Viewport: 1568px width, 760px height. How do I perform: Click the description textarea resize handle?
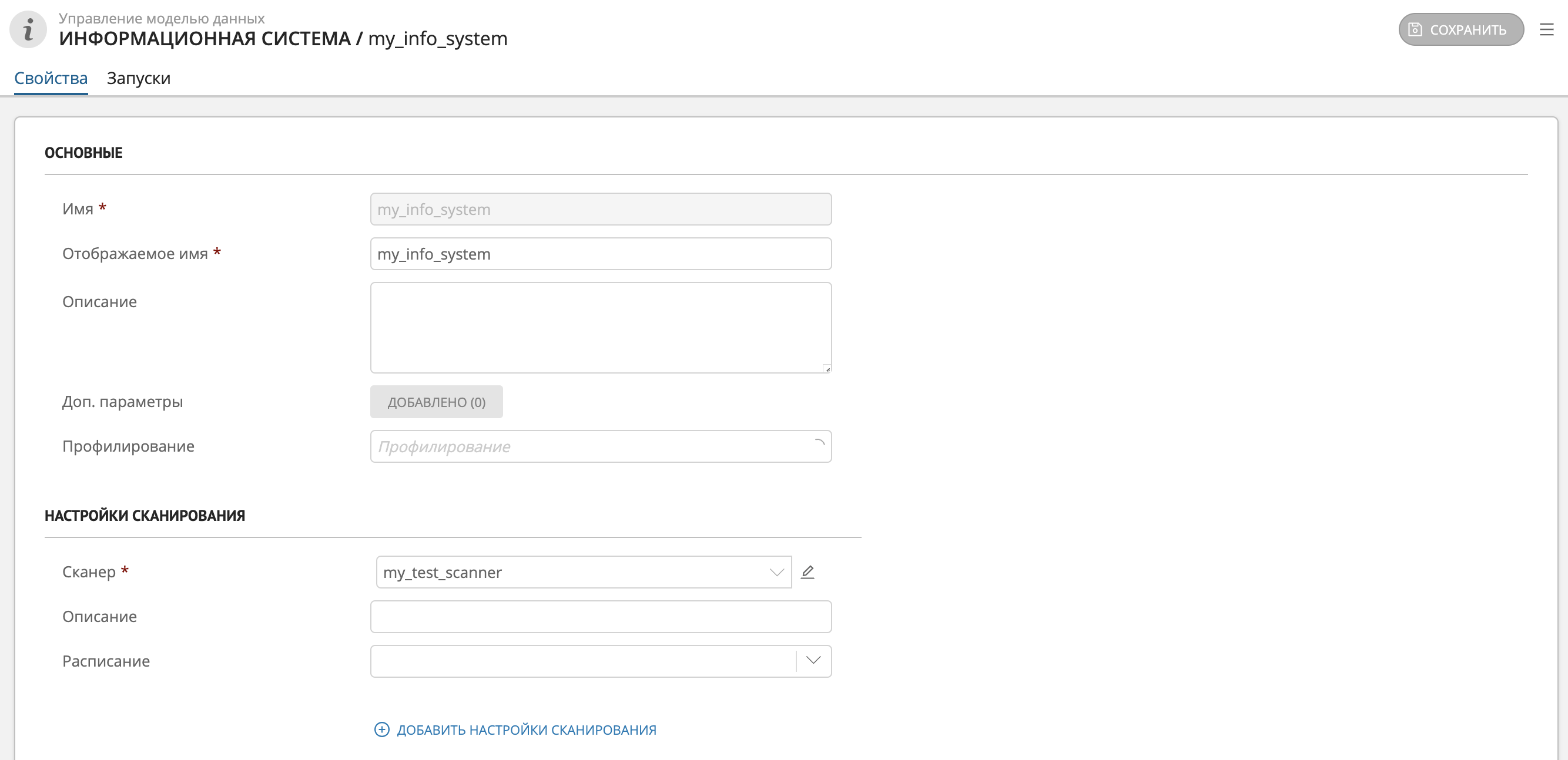[826, 369]
